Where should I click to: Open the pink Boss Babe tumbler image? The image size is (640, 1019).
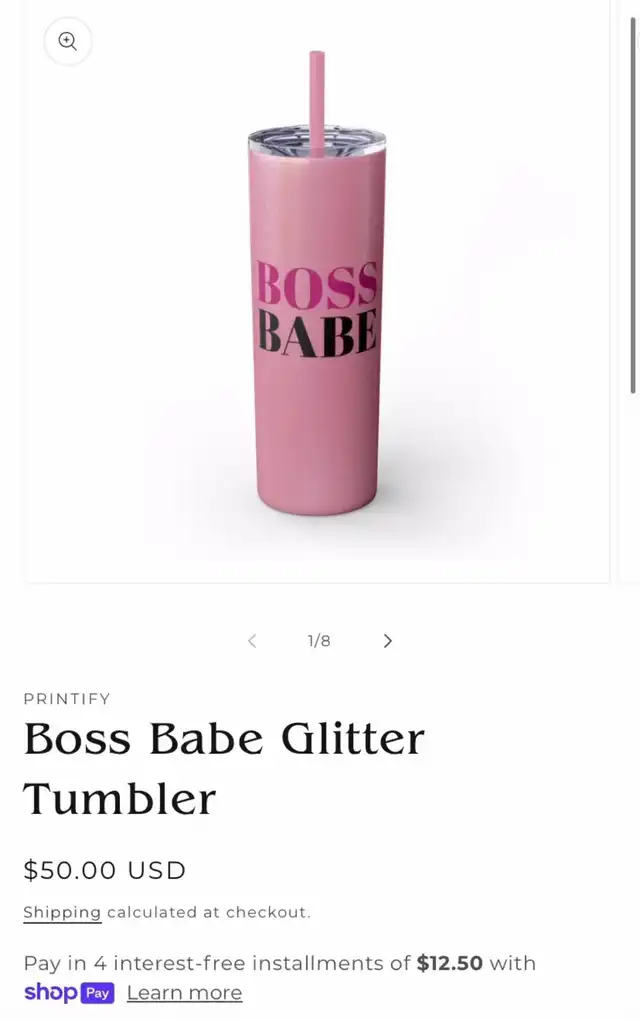click(x=317, y=290)
